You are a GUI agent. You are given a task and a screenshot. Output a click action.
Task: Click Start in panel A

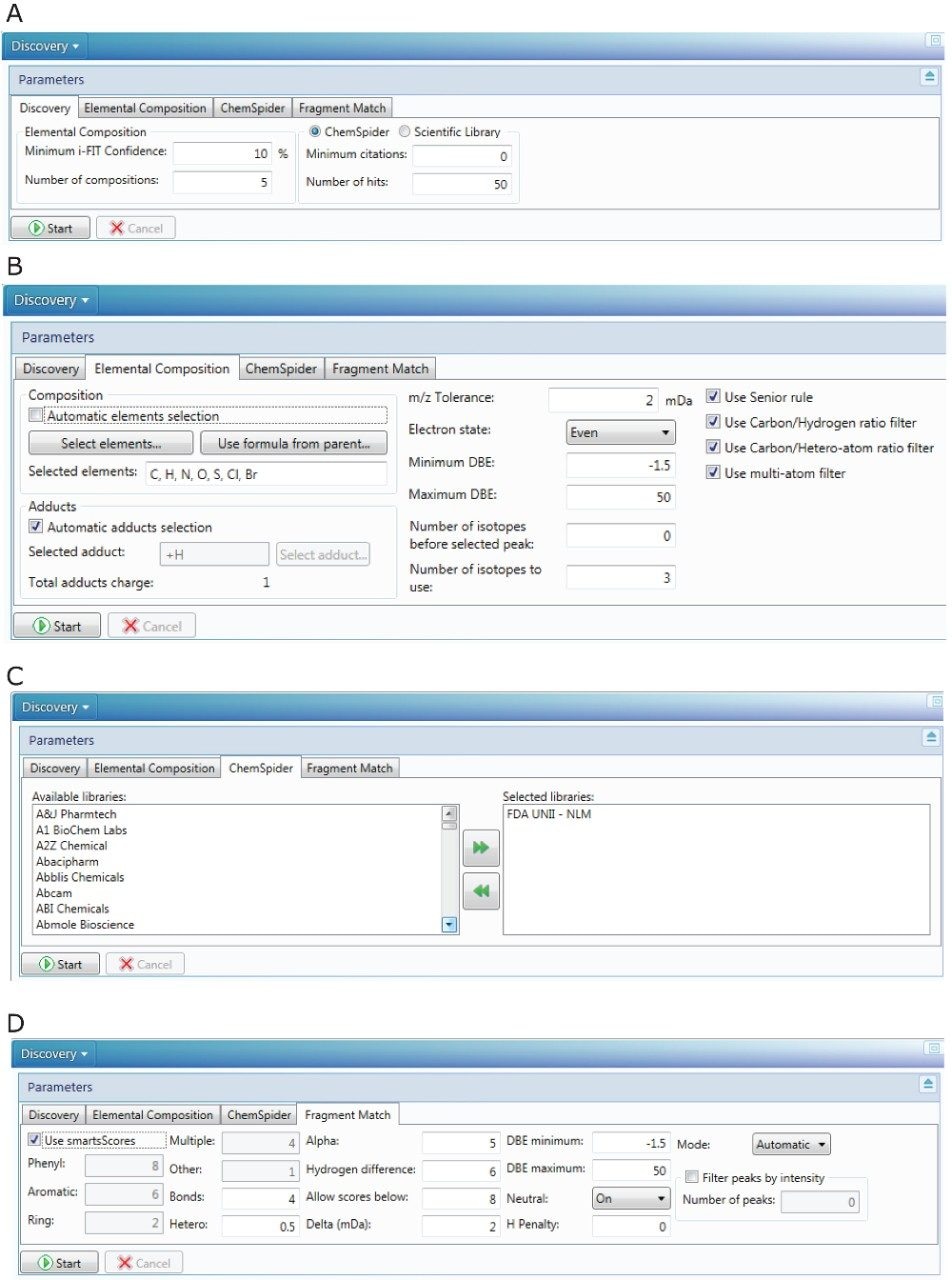[x=50, y=228]
